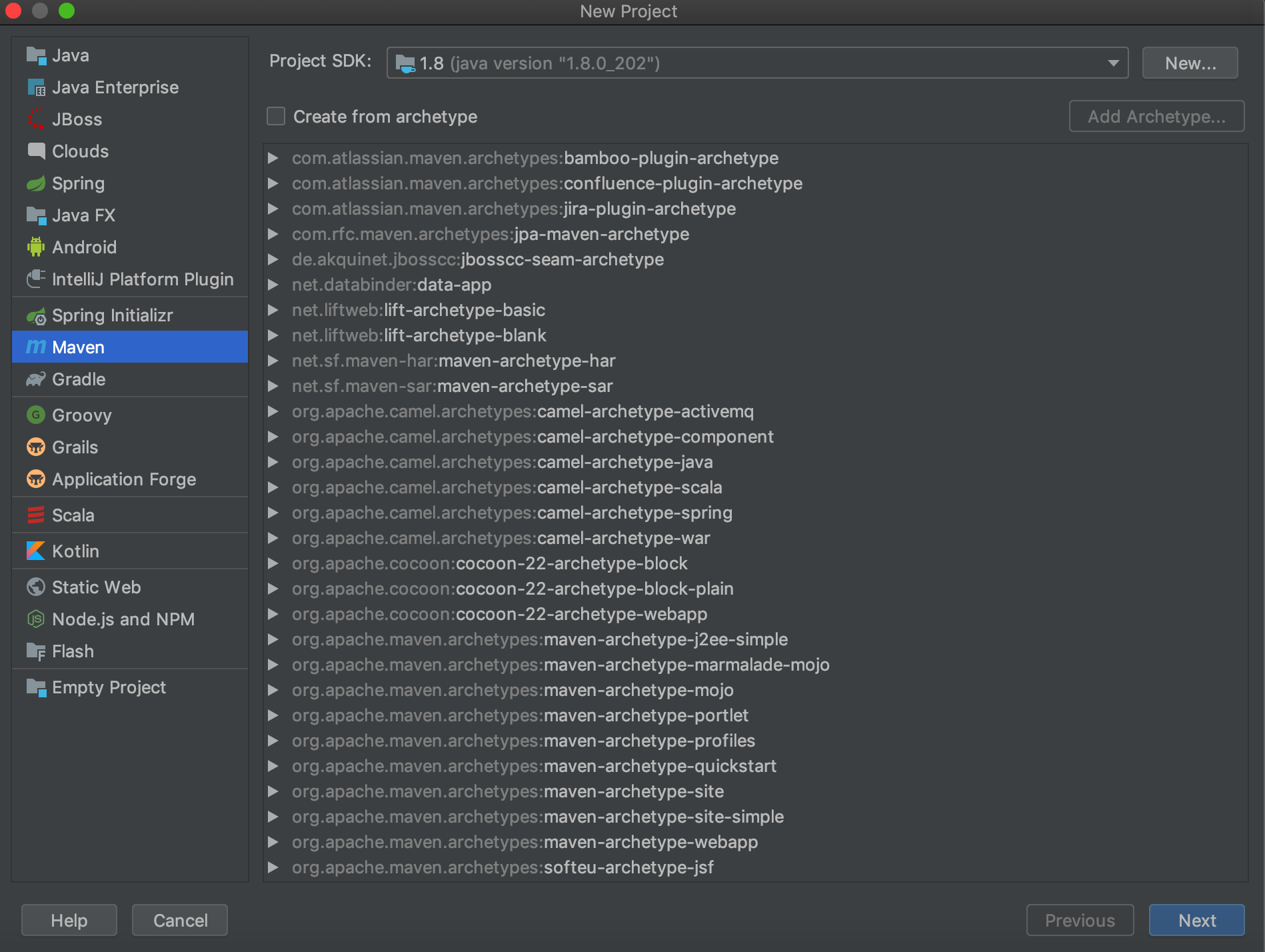Expand maven-archetype-webapp node
Screen dimensions: 1265x952
pyautogui.click(x=273, y=842)
